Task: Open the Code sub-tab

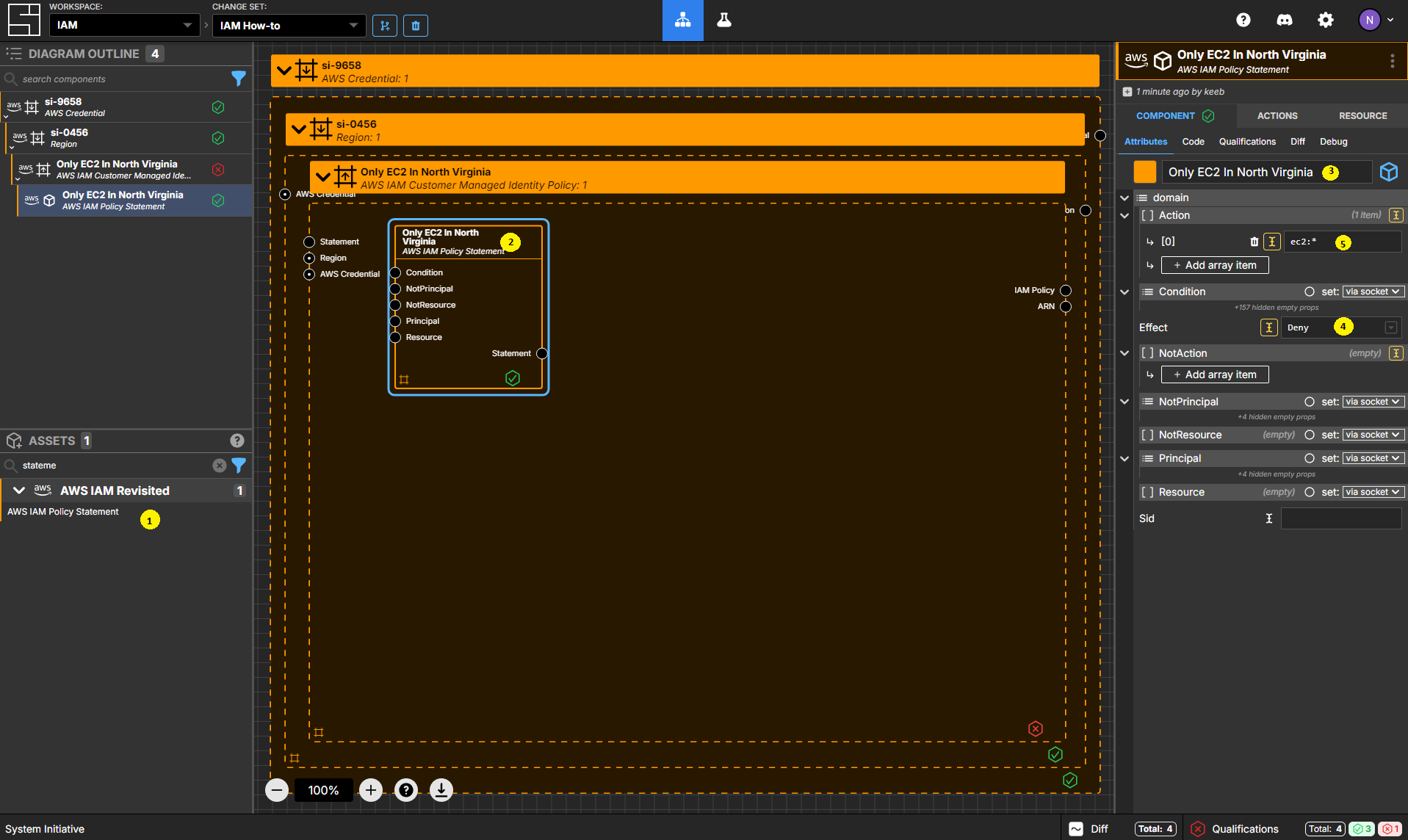Action: [x=1193, y=142]
